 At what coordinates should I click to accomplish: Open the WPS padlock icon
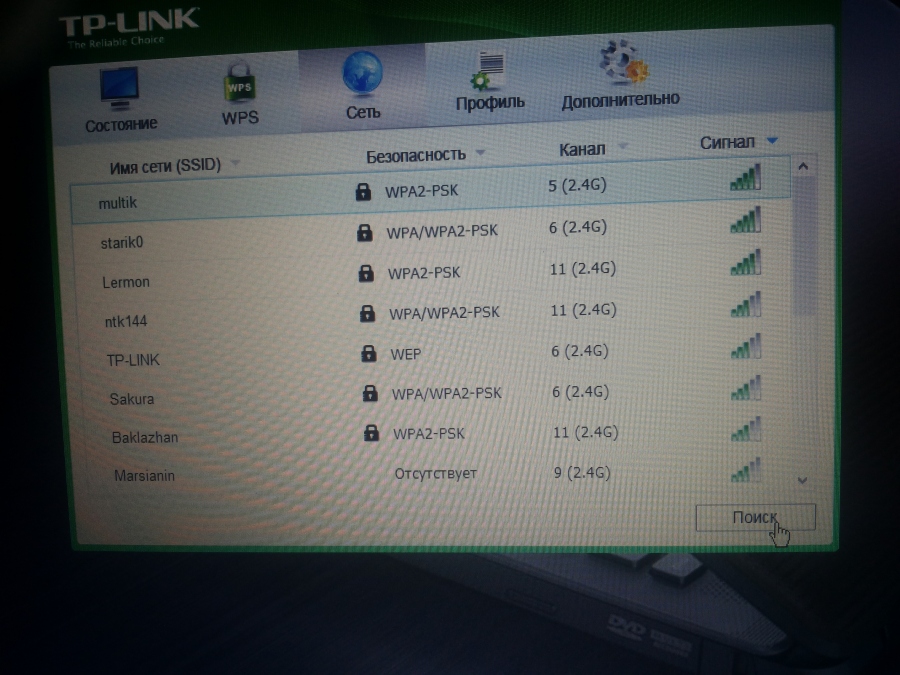coord(239,83)
